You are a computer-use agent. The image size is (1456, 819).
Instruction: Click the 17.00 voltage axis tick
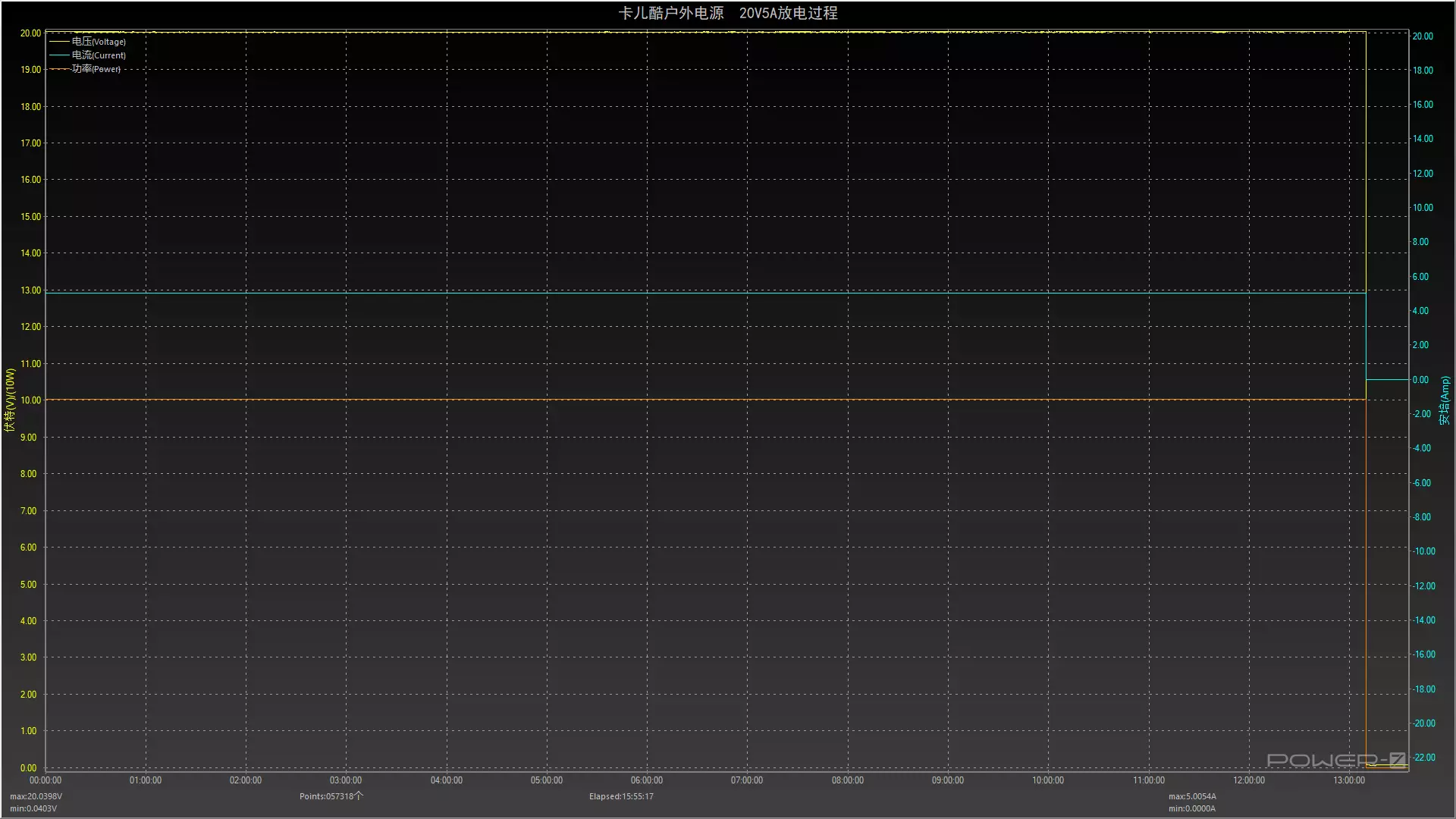[31, 143]
